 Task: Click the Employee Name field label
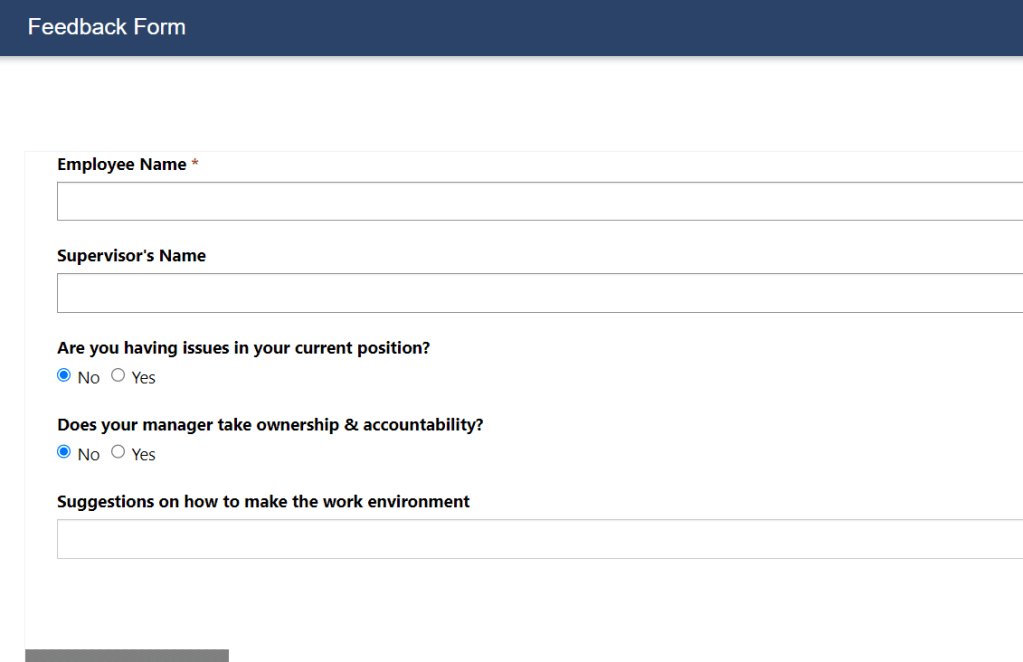[x=122, y=164]
